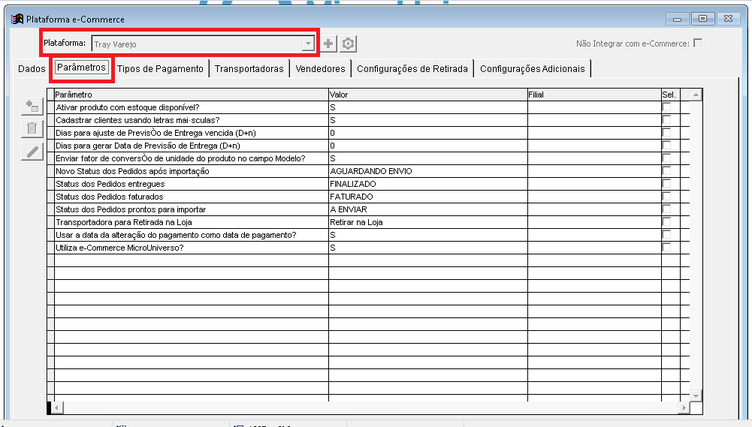Click the Plataforma e-Commerce title bar app icon
This screenshot has height=427, width=752.
[x=17, y=19]
